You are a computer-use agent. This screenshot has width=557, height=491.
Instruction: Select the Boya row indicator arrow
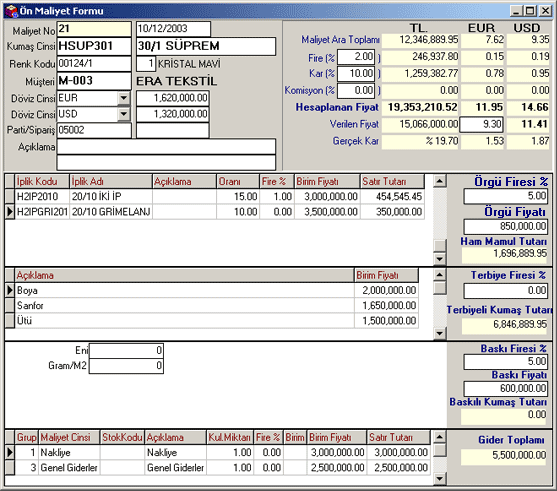click(10, 290)
